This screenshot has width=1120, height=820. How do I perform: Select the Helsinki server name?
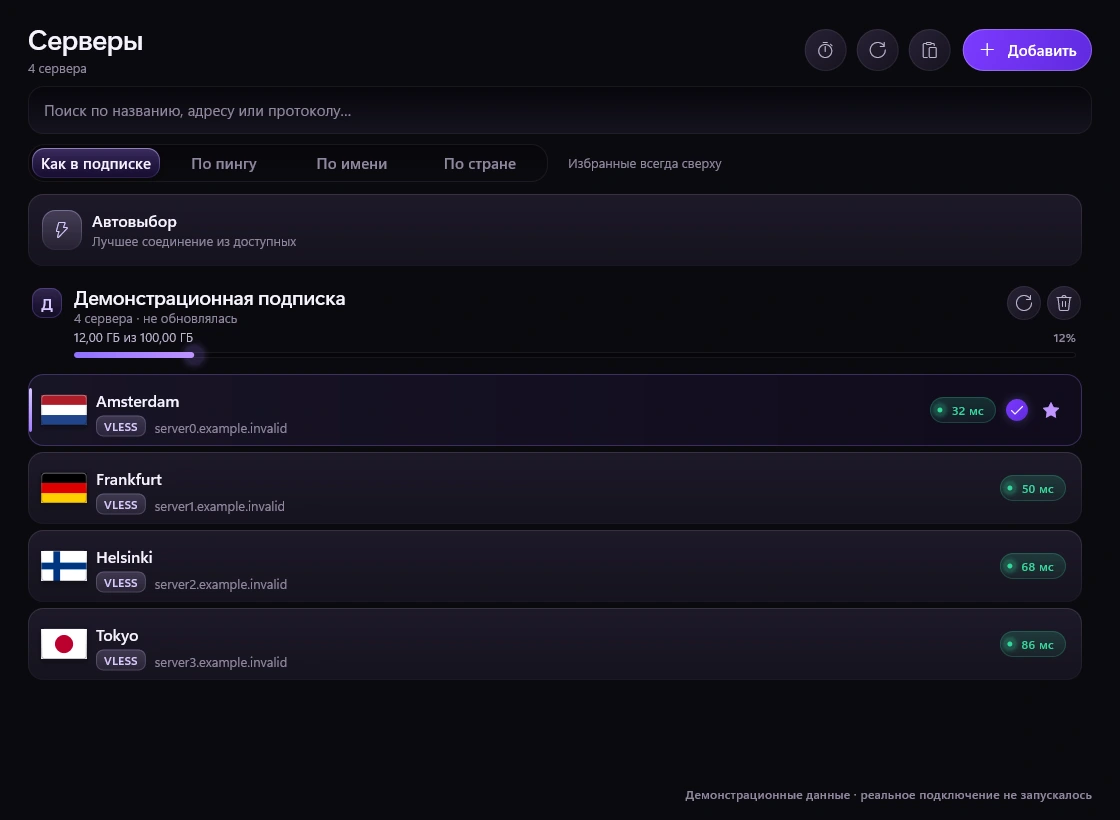point(124,557)
